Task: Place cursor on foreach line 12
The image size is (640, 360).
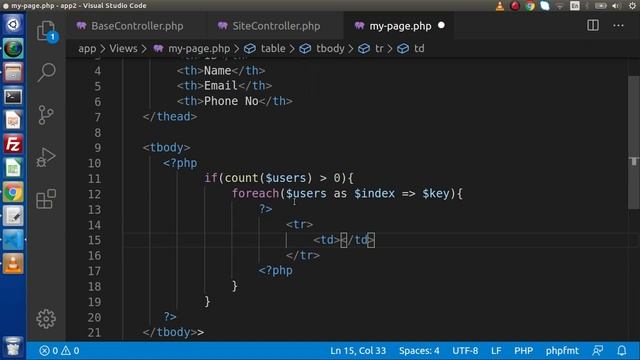Action: coord(347,193)
